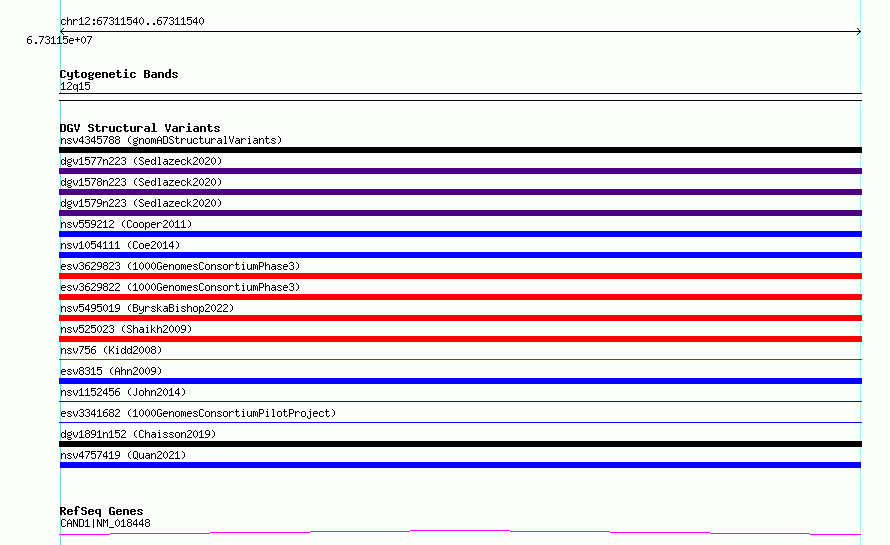Open dgv1578n223 (Sedlazeck2020) label

[141, 182]
